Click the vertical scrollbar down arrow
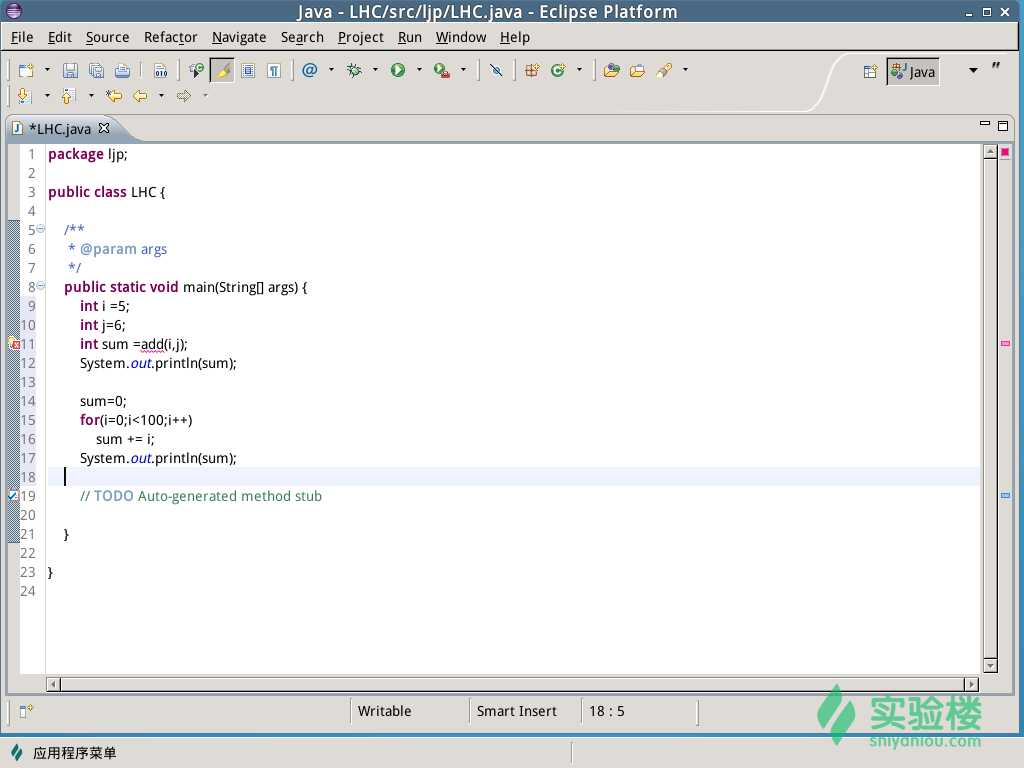This screenshot has width=1024, height=768. 990,665
